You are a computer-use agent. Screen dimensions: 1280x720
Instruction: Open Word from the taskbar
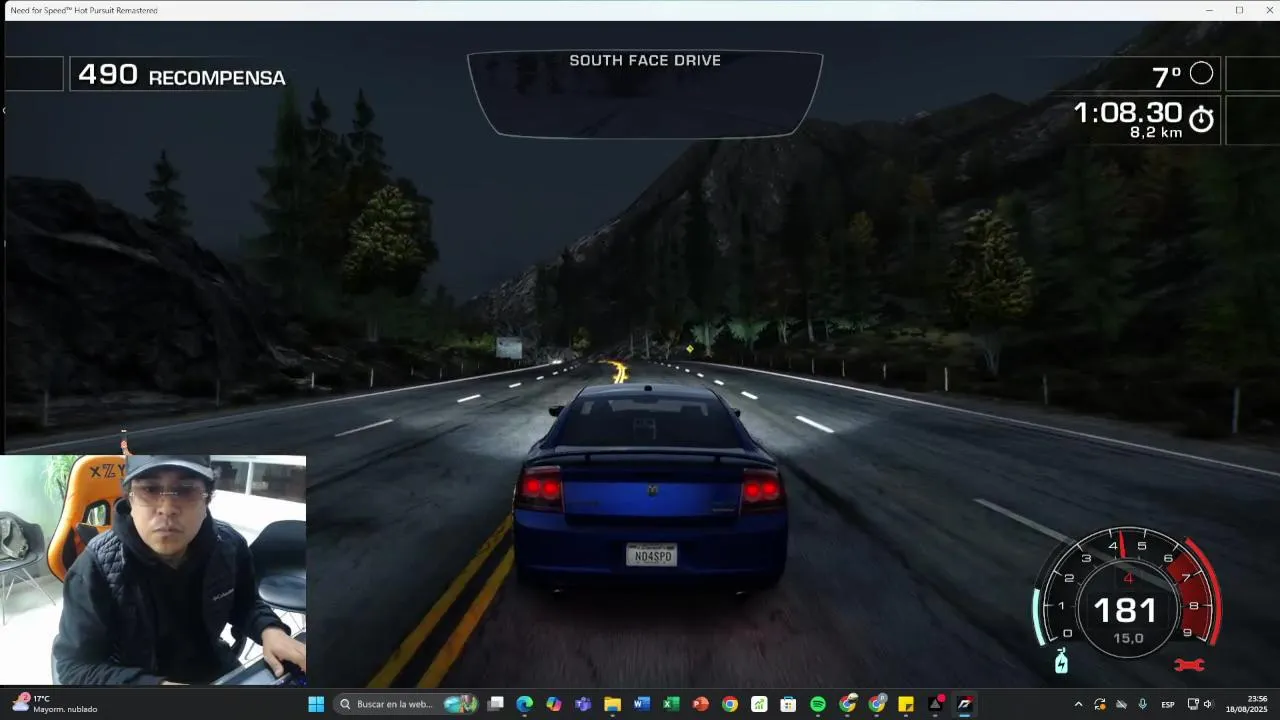(x=642, y=704)
